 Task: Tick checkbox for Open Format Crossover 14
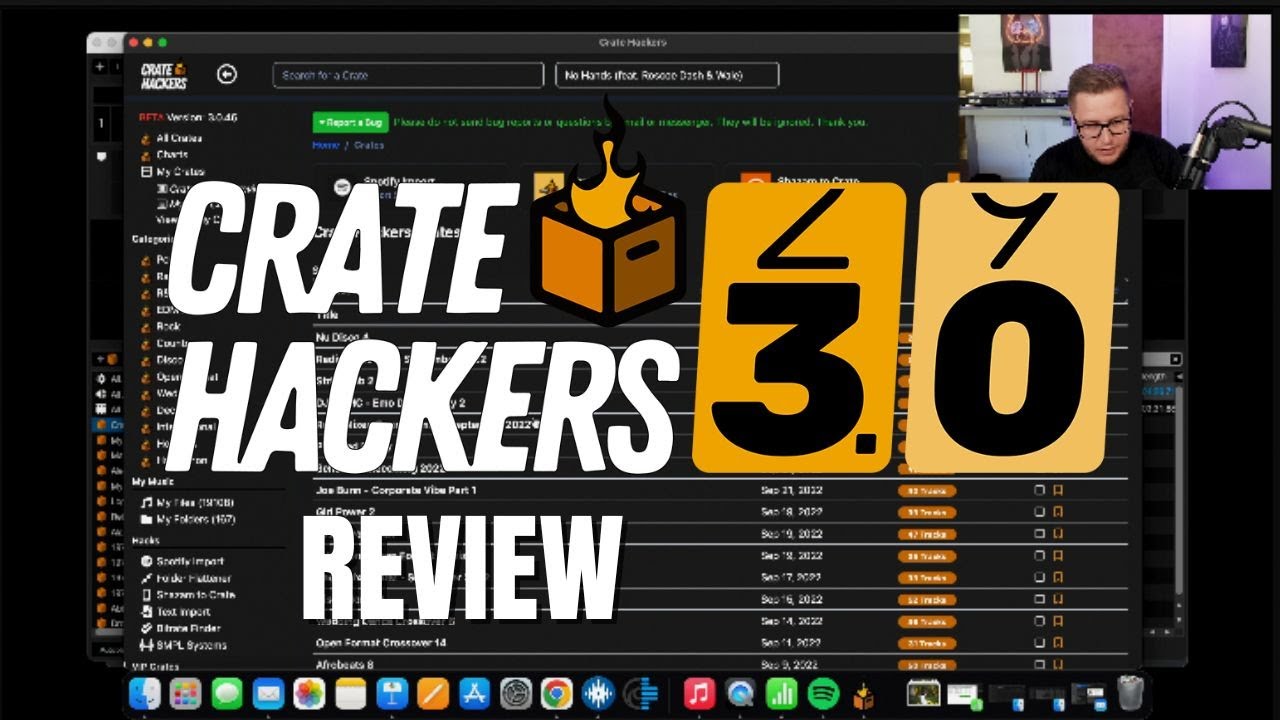click(1040, 643)
